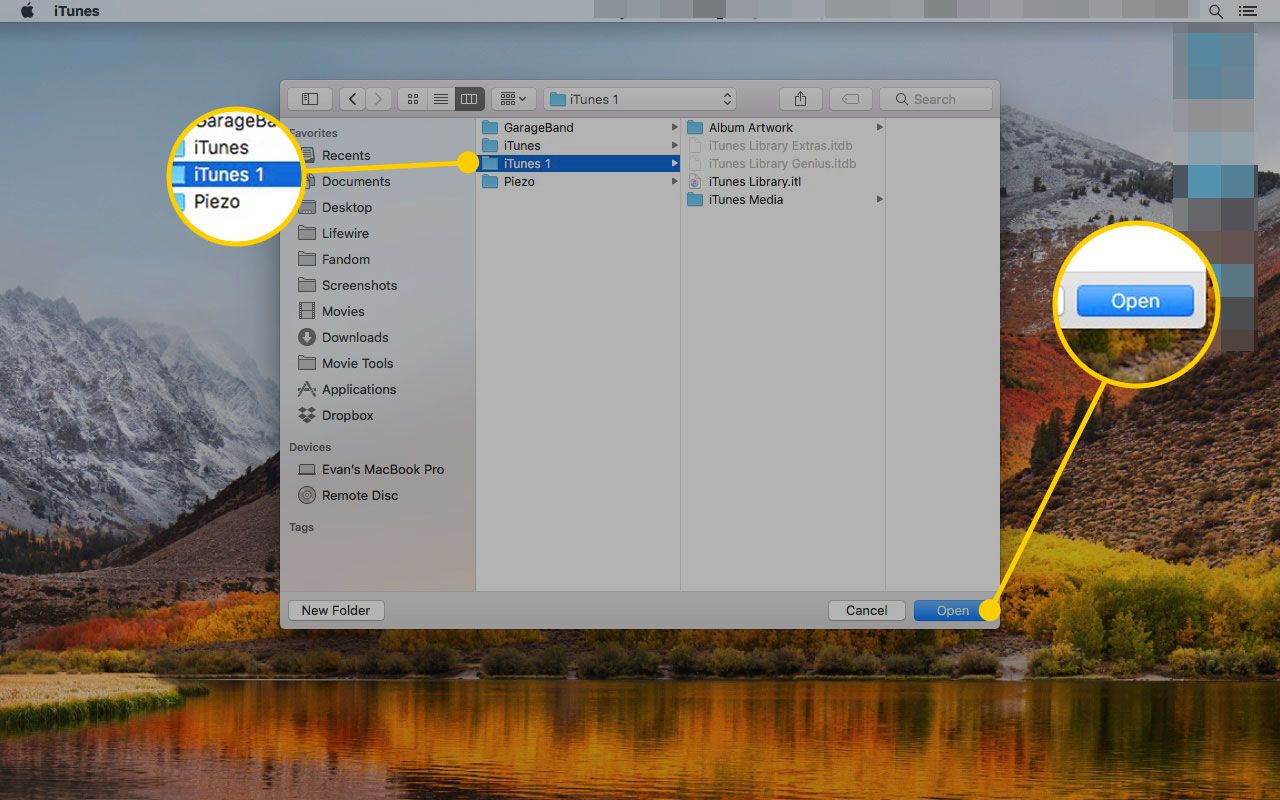Go back with the left chevron

pos(352,99)
